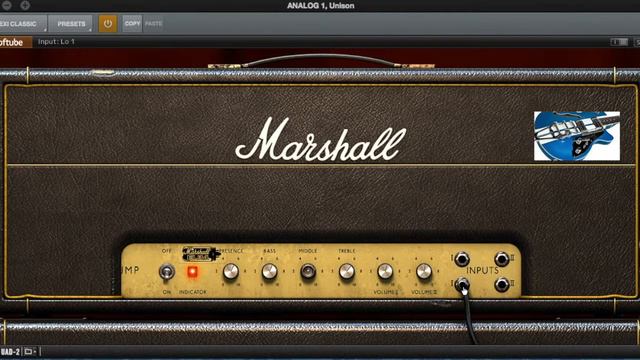640x360 pixels.
Task: Click the window minimize minus button
Action: (7, 5)
